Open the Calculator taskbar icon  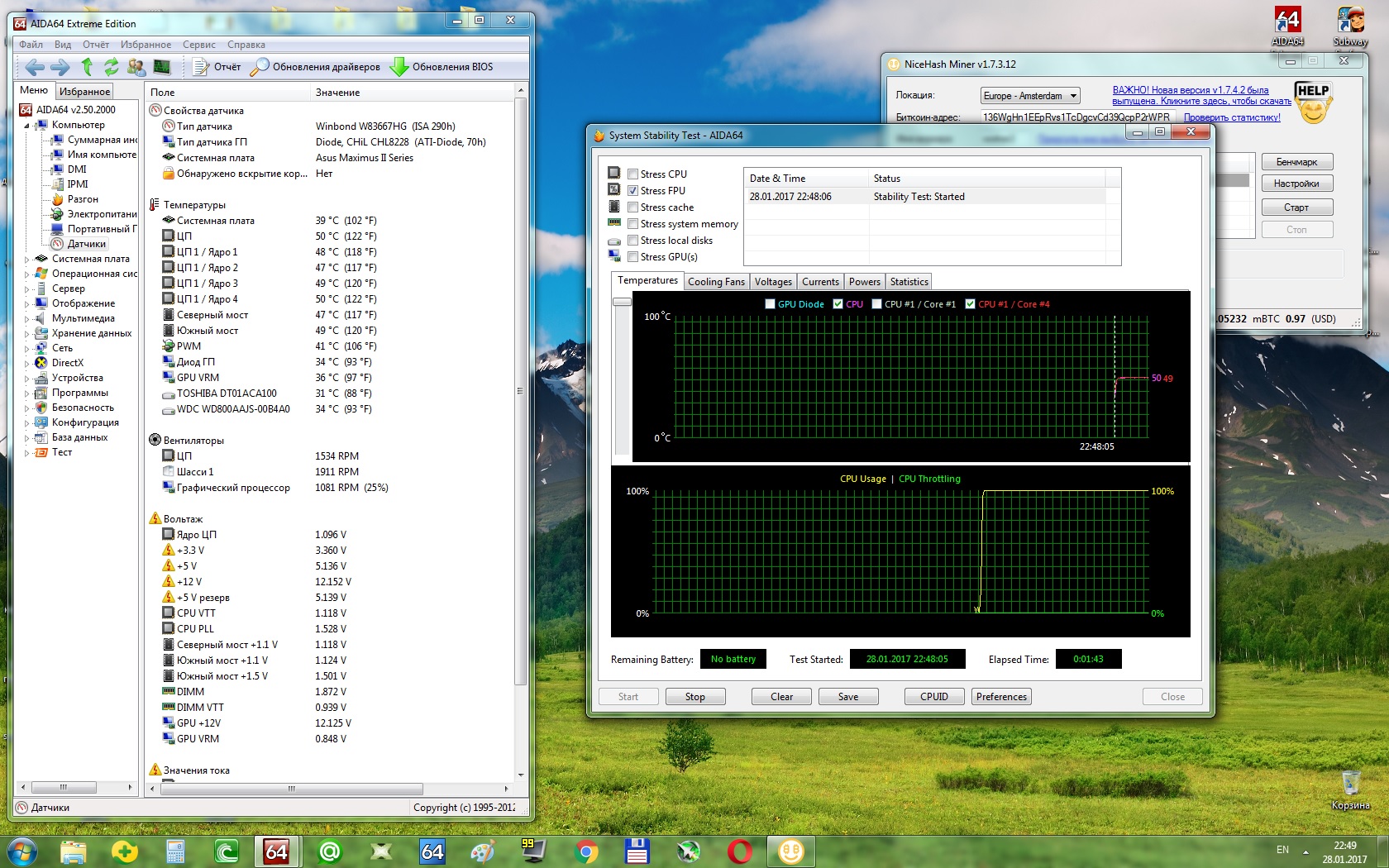tap(175, 851)
